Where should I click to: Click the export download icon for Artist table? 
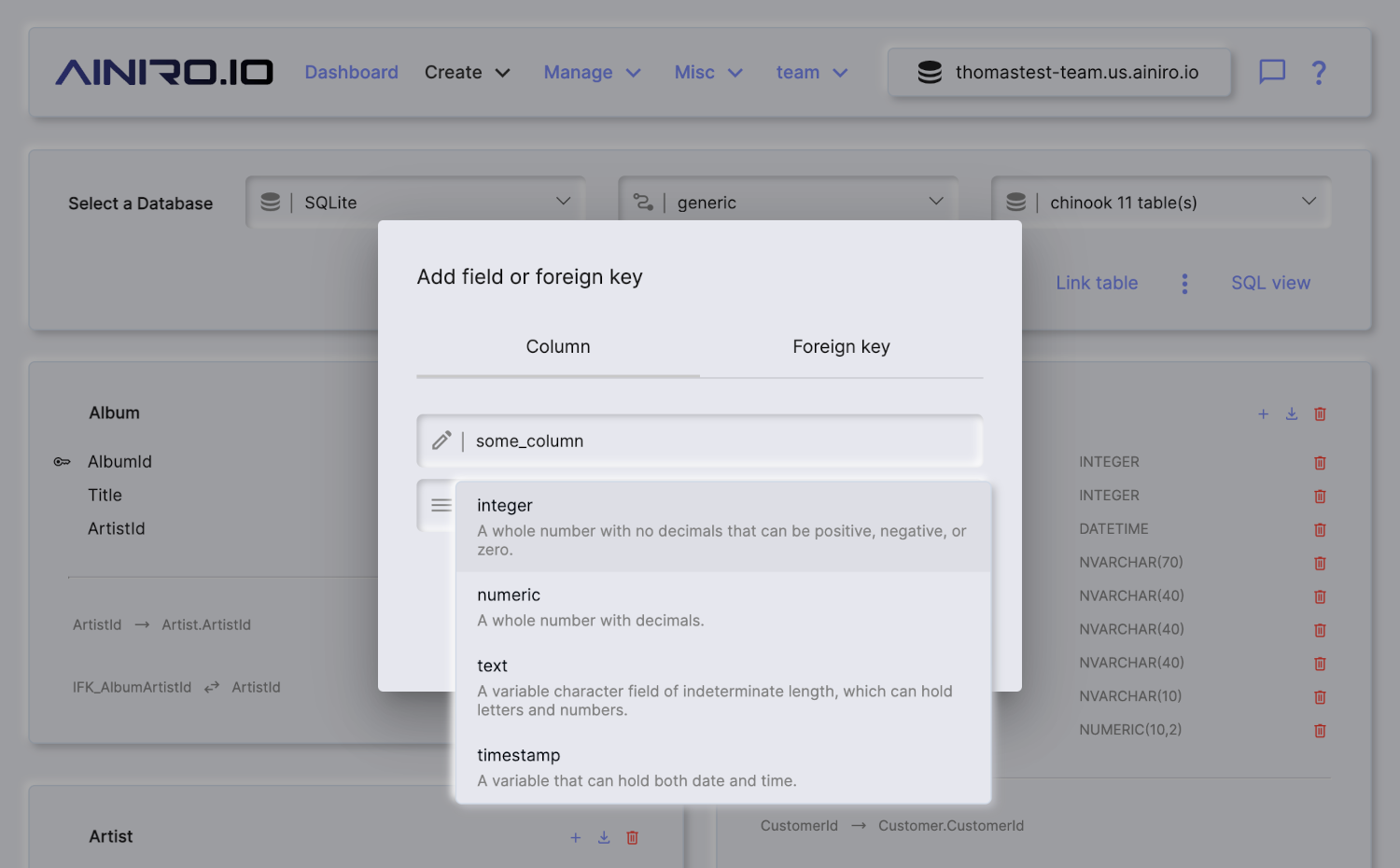604,837
